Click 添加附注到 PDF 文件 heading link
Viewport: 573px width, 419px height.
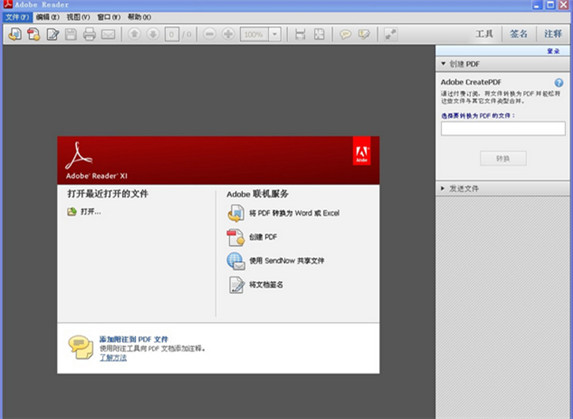coord(134,339)
